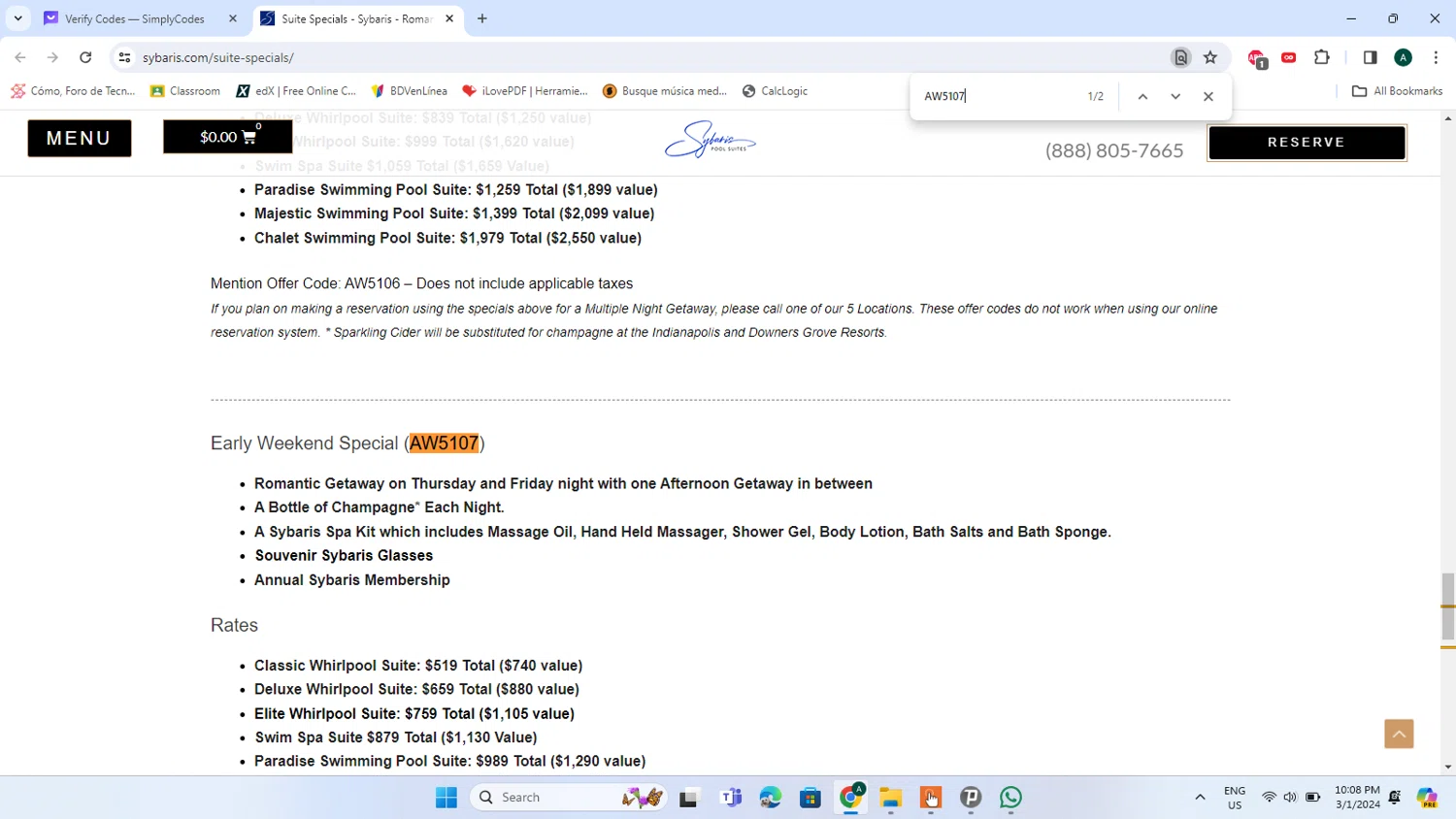Click the red rounded extension icon
The width and height of the screenshot is (1456, 819).
tap(1289, 57)
